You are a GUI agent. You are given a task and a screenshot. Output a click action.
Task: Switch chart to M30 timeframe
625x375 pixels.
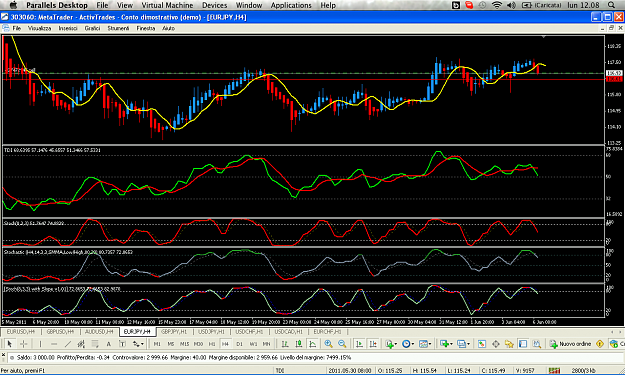(198, 344)
